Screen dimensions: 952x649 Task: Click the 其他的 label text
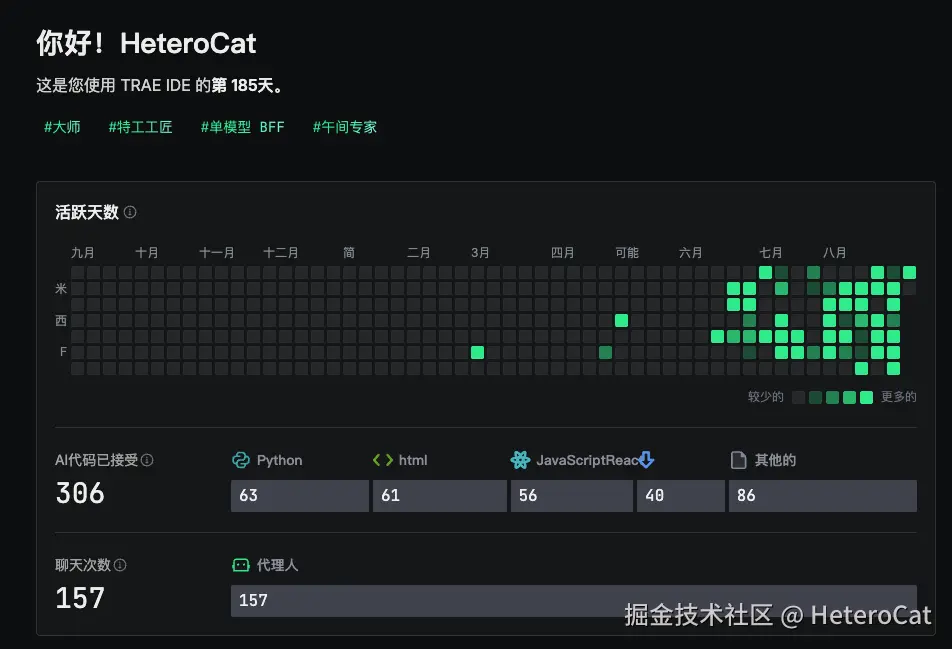tap(775, 460)
